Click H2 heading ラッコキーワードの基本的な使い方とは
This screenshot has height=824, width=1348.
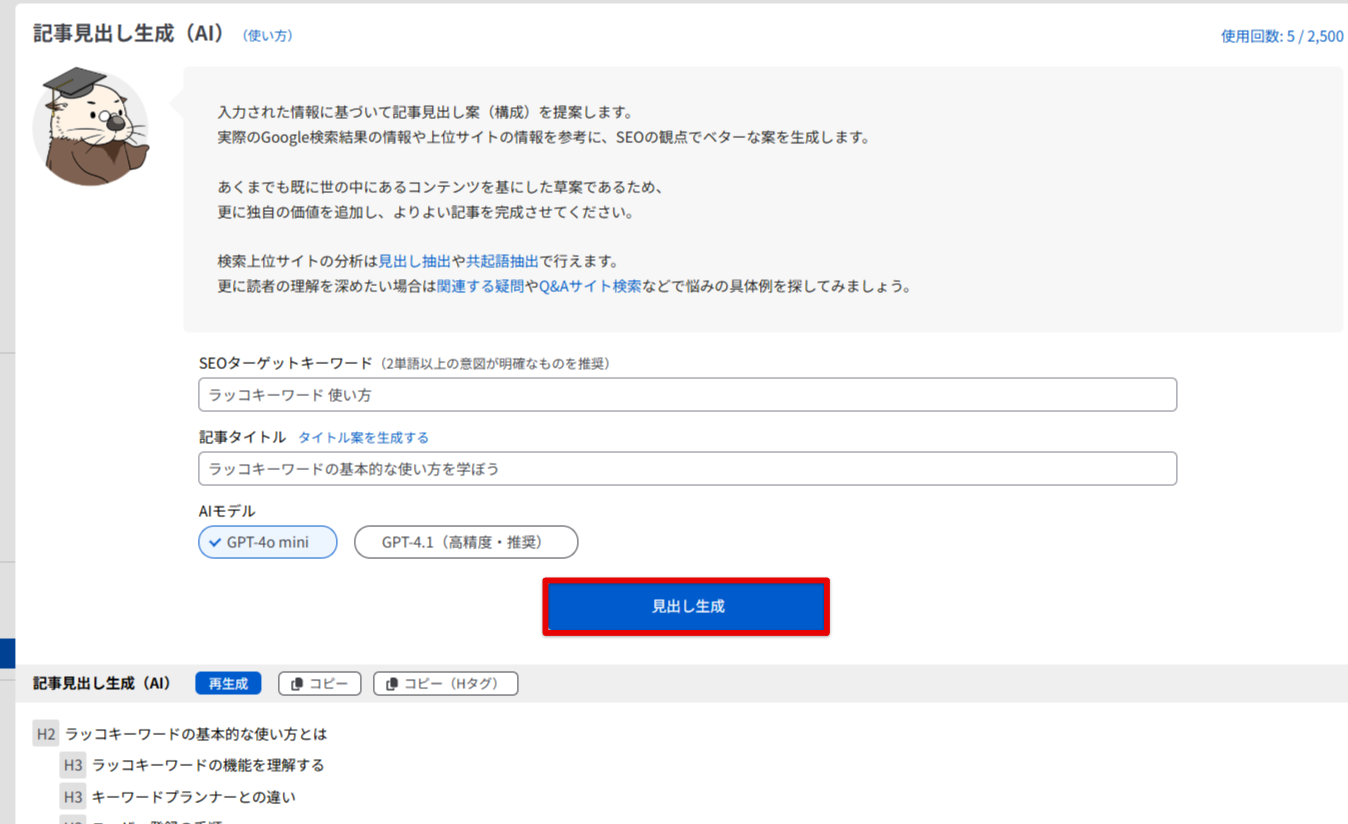pos(196,734)
